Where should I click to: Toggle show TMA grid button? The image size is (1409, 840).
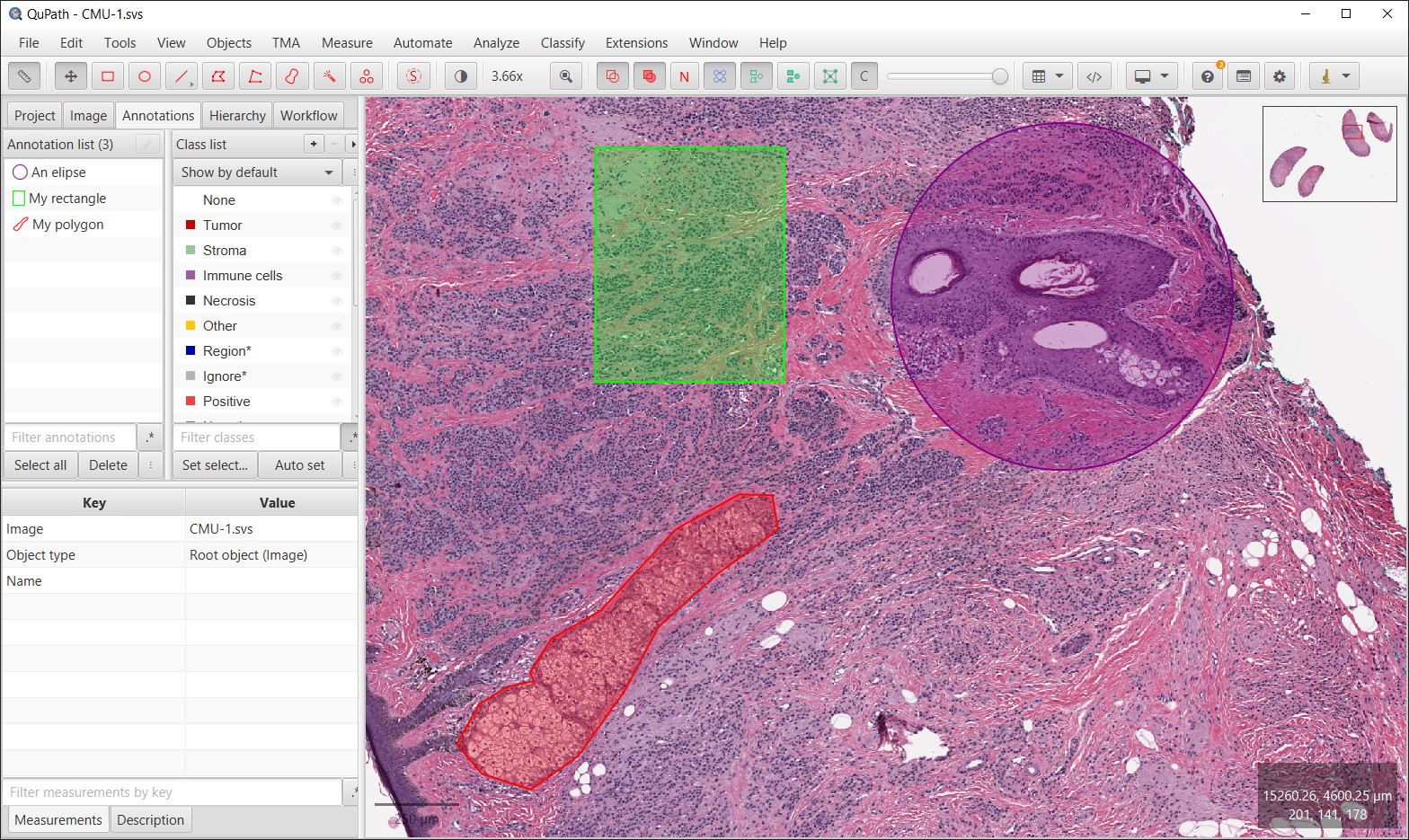(x=720, y=76)
